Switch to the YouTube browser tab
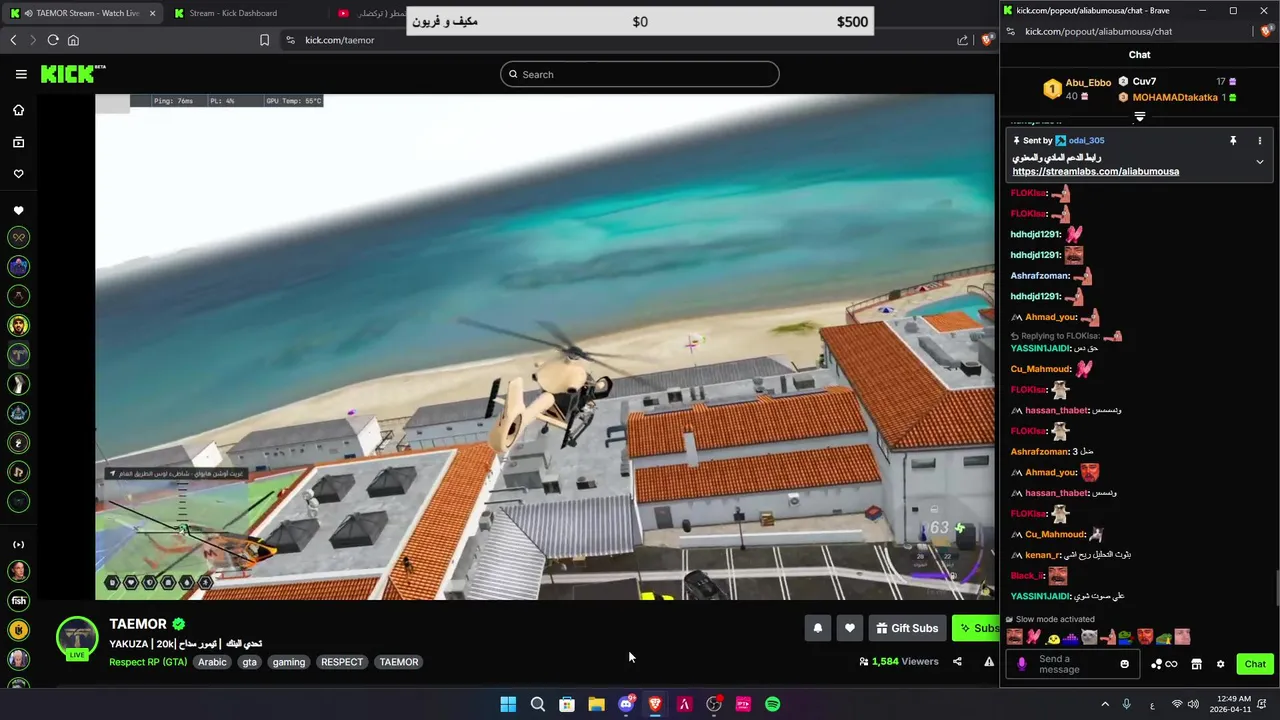The width and height of the screenshot is (1280, 720). pyautogui.click(x=370, y=13)
